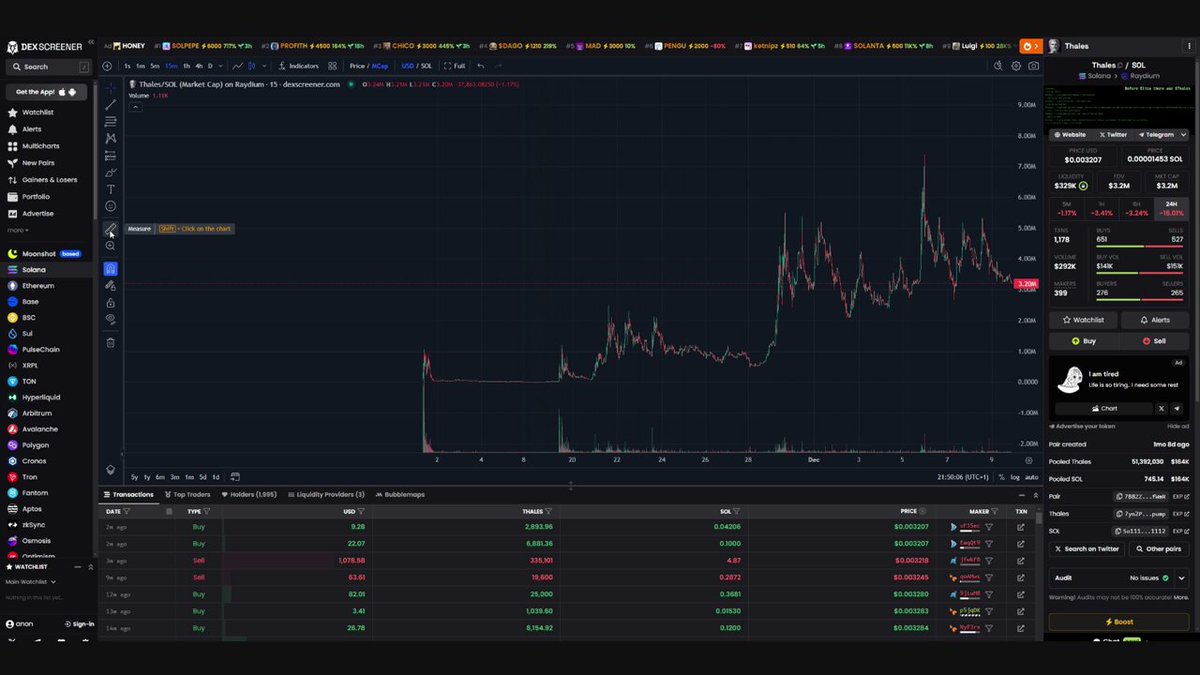Select the 1s timeframe

point(127,66)
